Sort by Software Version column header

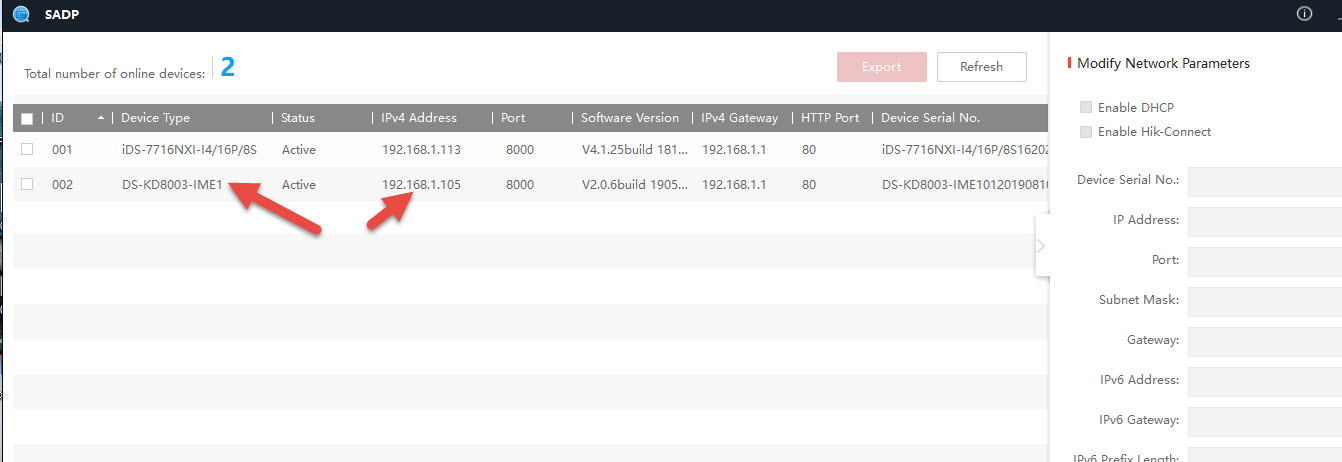[x=629, y=118]
